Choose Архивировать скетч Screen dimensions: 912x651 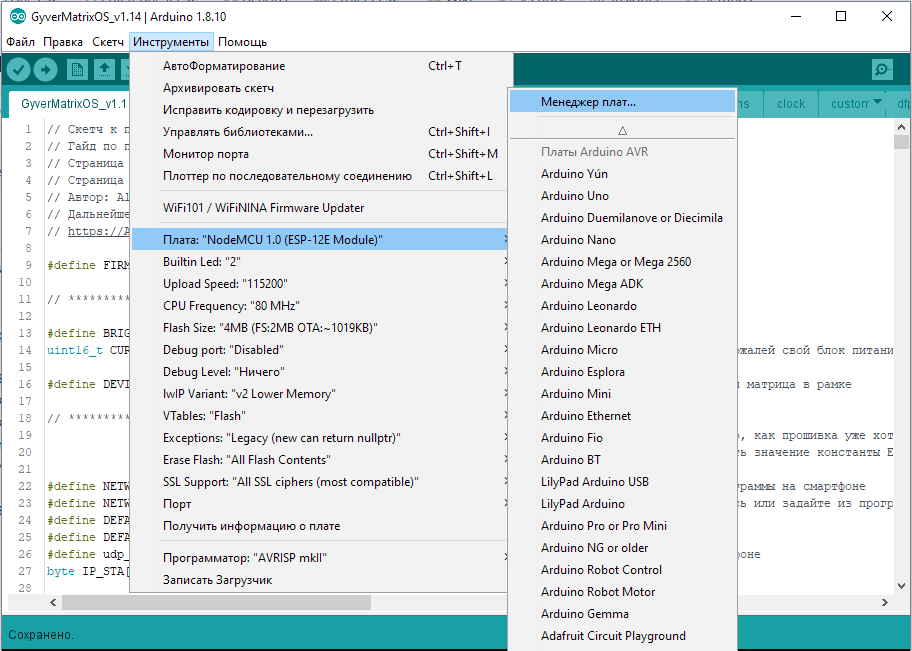point(320,88)
